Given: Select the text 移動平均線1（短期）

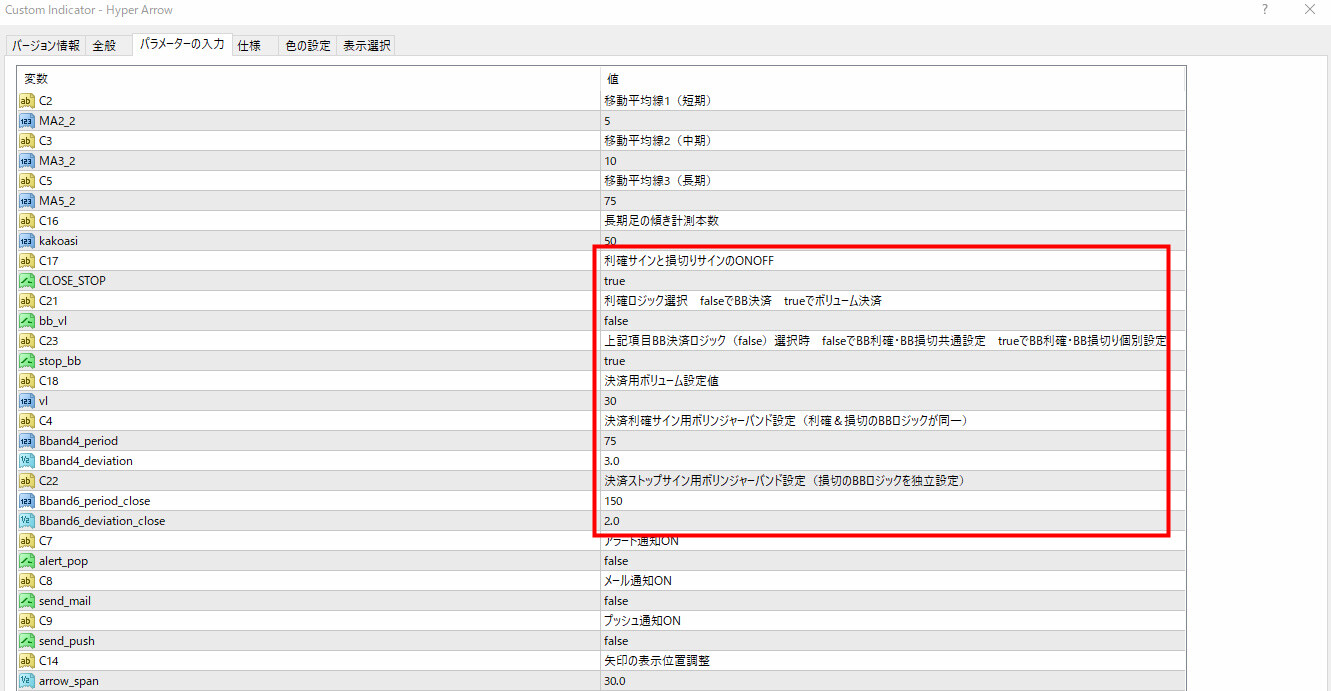Looking at the screenshot, I should (x=657, y=100).
